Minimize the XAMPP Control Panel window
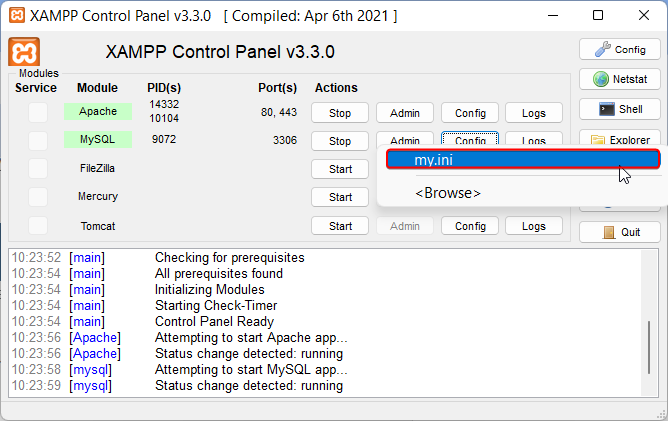Screen dimensions: 668x421 point(553,15)
